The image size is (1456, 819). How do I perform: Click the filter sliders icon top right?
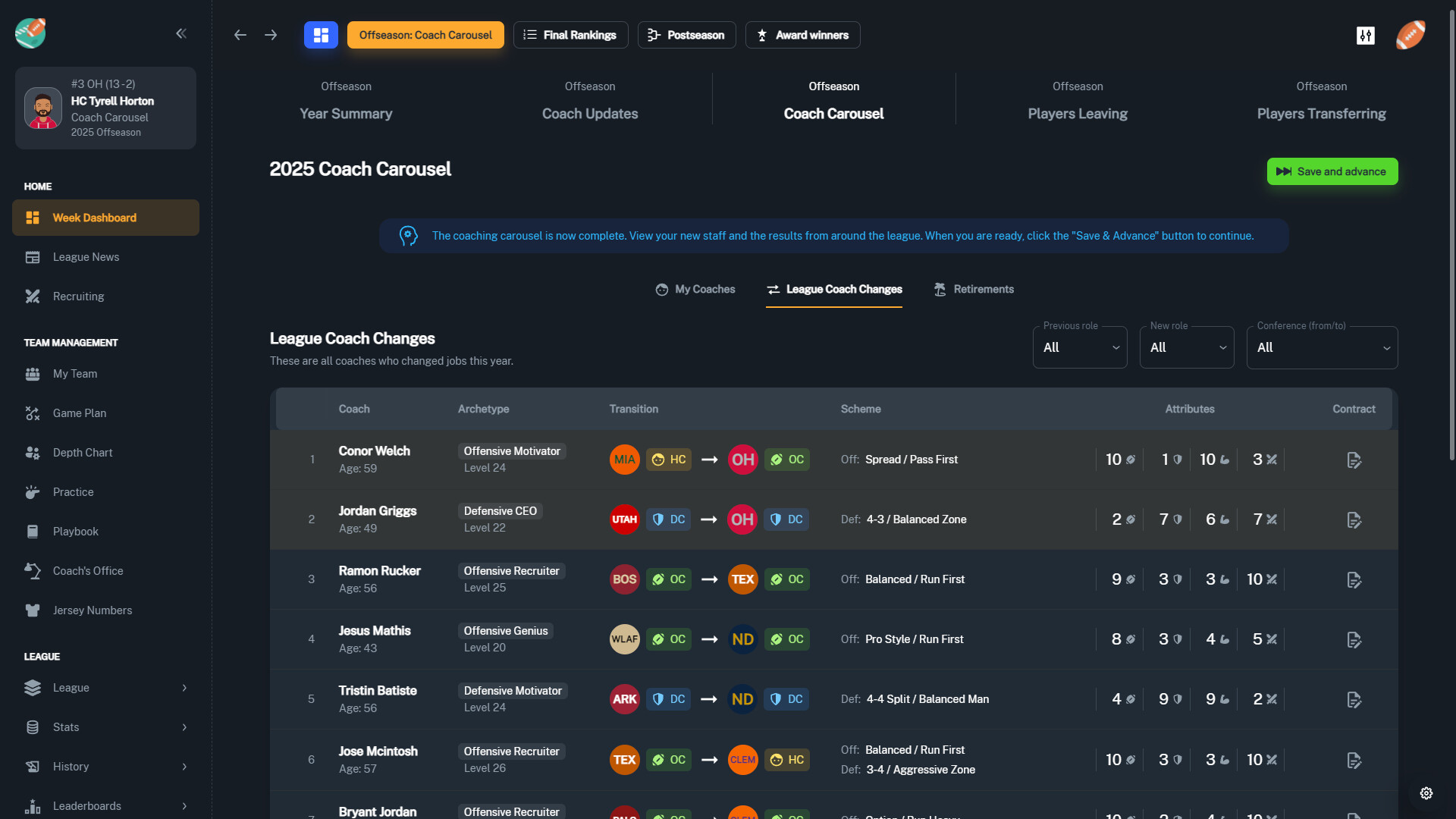click(x=1366, y=35)
